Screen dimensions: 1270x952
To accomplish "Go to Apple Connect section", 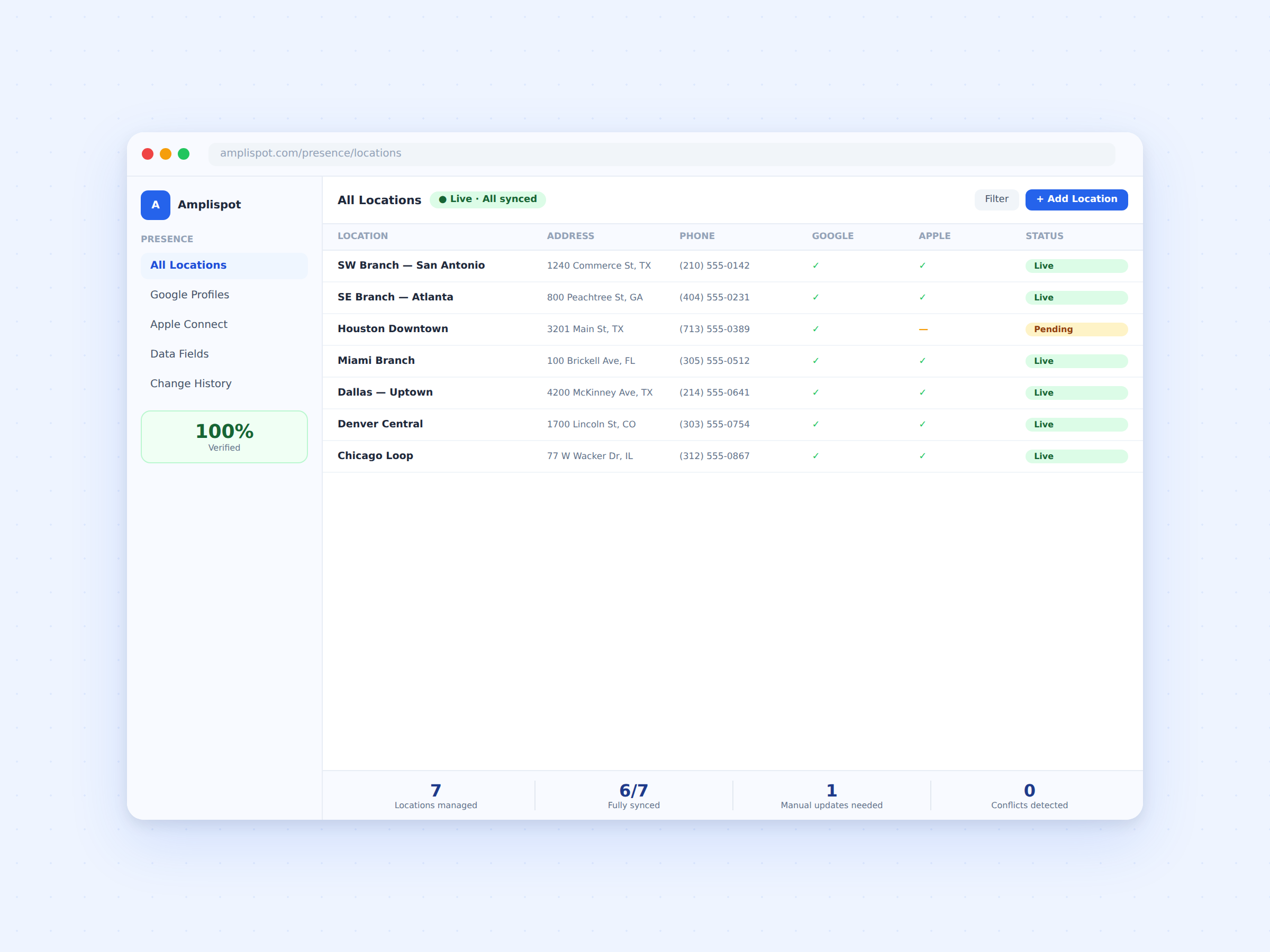I will coord(224,324).
